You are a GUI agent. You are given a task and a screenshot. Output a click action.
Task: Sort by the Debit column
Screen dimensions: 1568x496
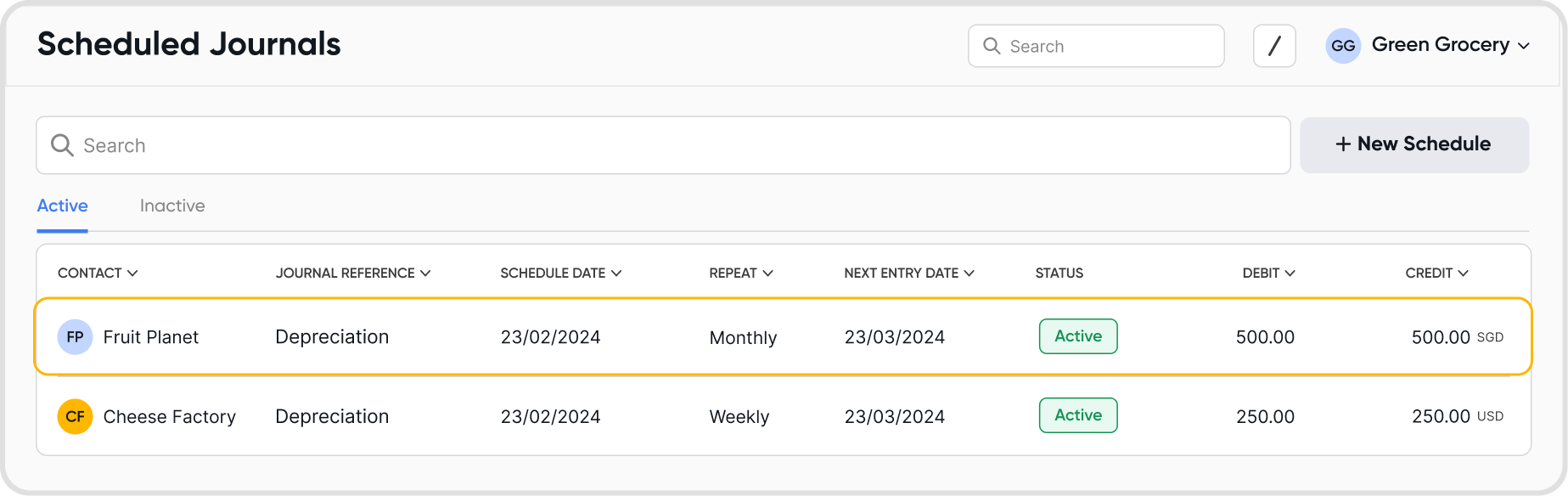(x=1268, y=273)
